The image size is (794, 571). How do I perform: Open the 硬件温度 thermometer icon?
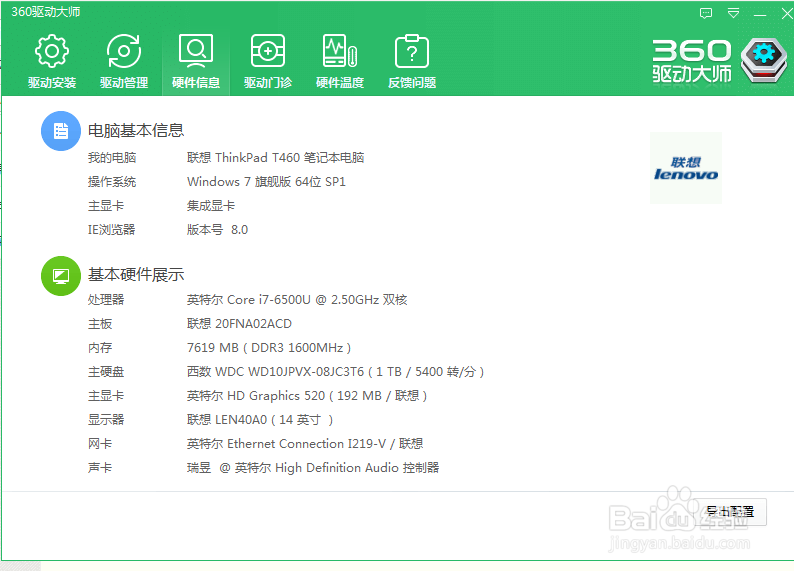coord(340,51)
